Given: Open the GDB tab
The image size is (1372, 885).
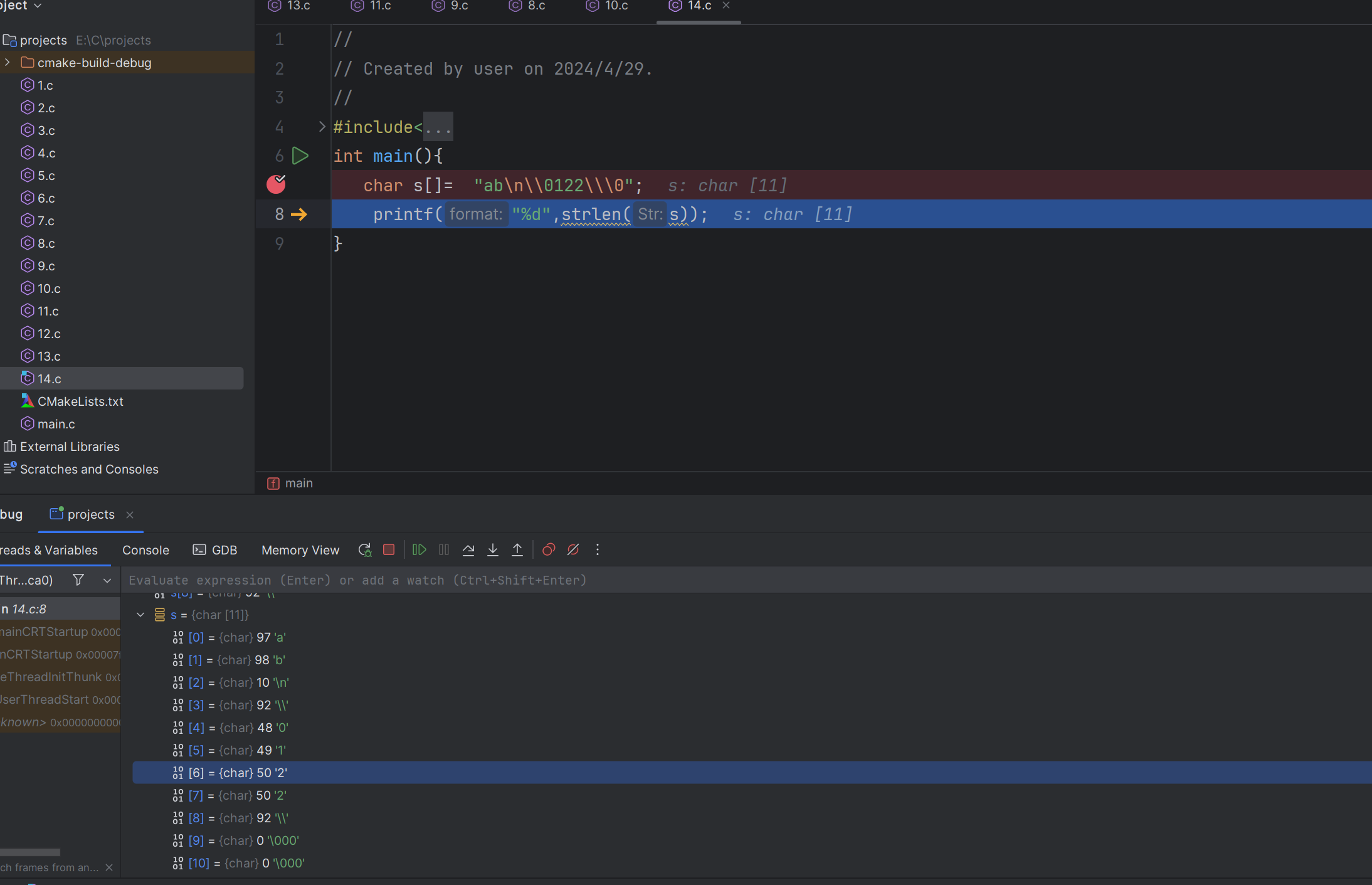Looking at the screenshot, I should [x=215, y=550].
